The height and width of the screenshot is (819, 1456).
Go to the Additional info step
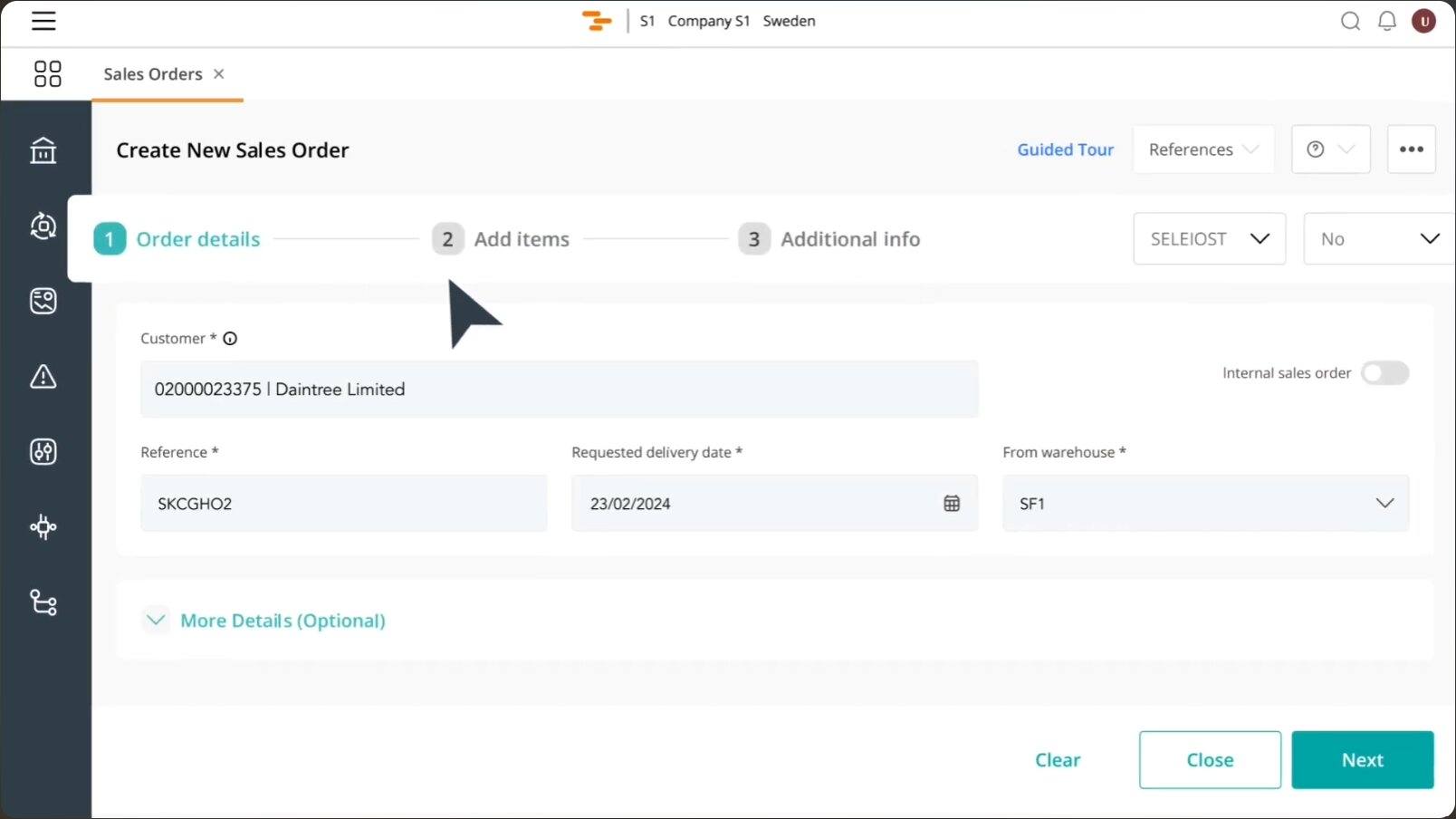click(829, 239)
